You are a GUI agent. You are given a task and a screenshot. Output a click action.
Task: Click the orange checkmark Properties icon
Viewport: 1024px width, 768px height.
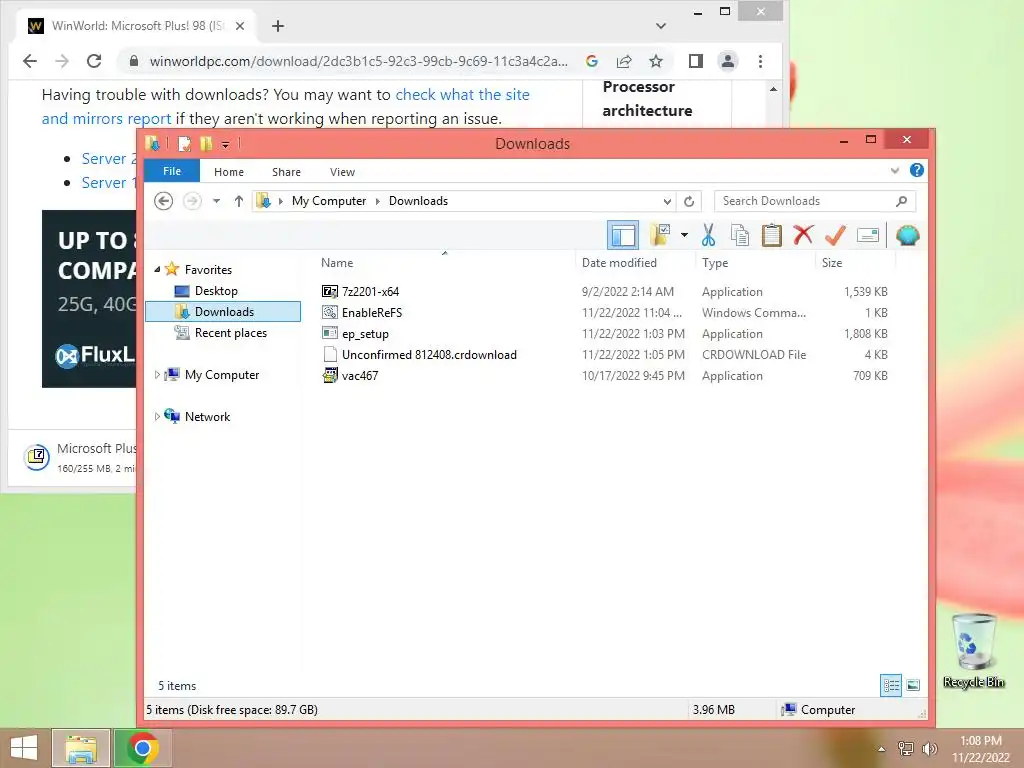835,234
